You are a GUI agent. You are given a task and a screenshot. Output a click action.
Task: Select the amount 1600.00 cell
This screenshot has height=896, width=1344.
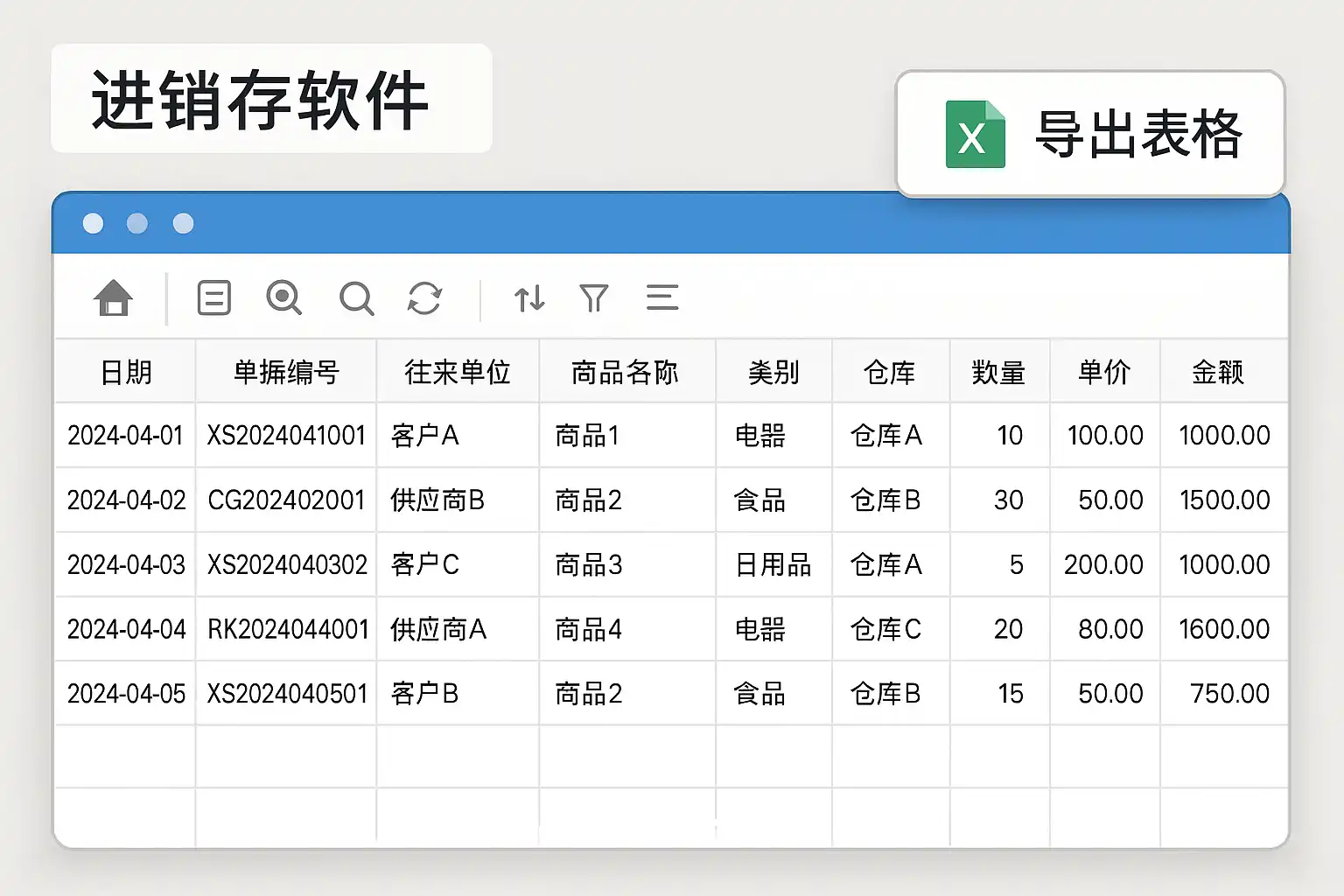(1224, 629)
